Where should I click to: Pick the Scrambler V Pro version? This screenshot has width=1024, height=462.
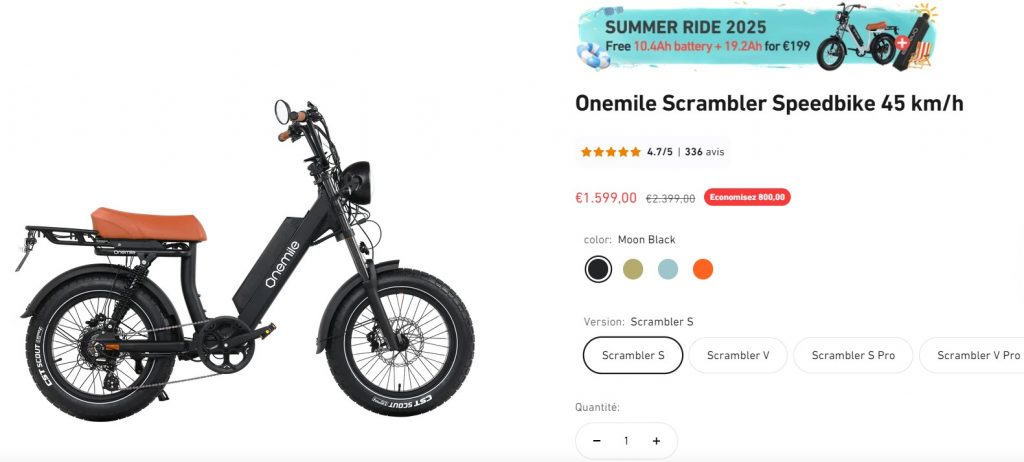coord(973,355)
